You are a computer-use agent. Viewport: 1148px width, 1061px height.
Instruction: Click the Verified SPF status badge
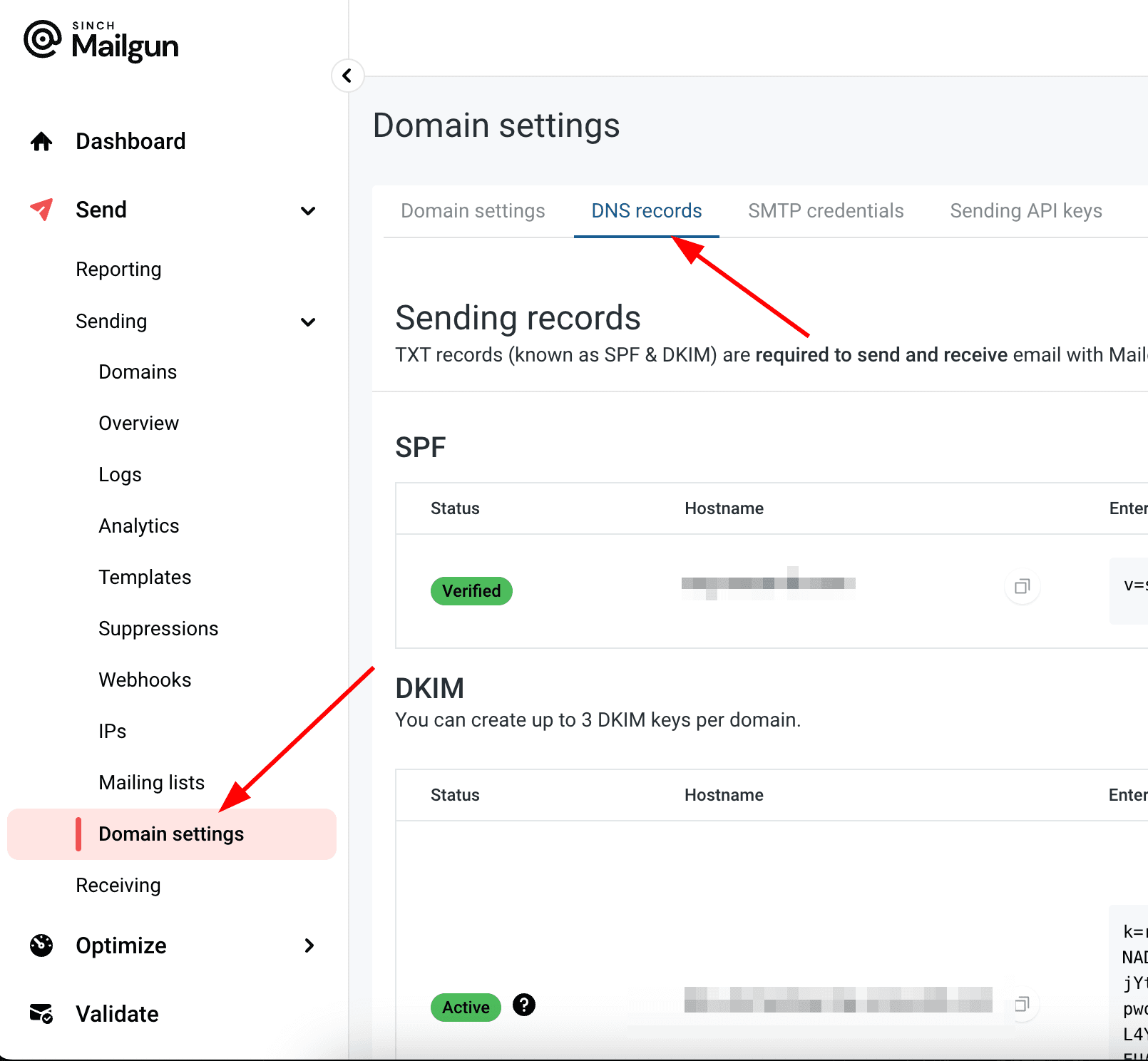click(471, 591)
